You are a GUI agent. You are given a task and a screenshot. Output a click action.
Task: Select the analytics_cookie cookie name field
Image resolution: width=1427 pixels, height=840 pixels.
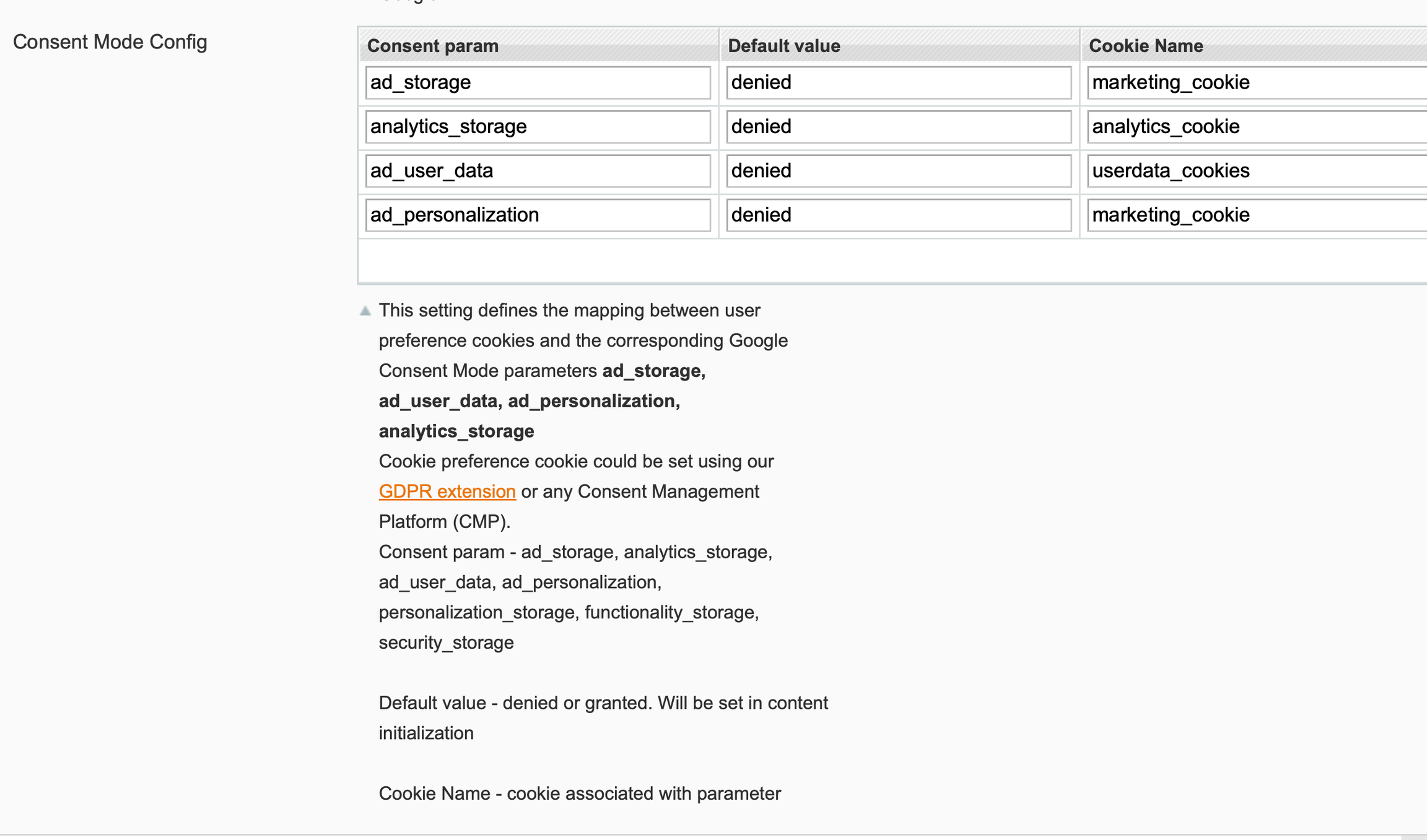(1257, 127)
